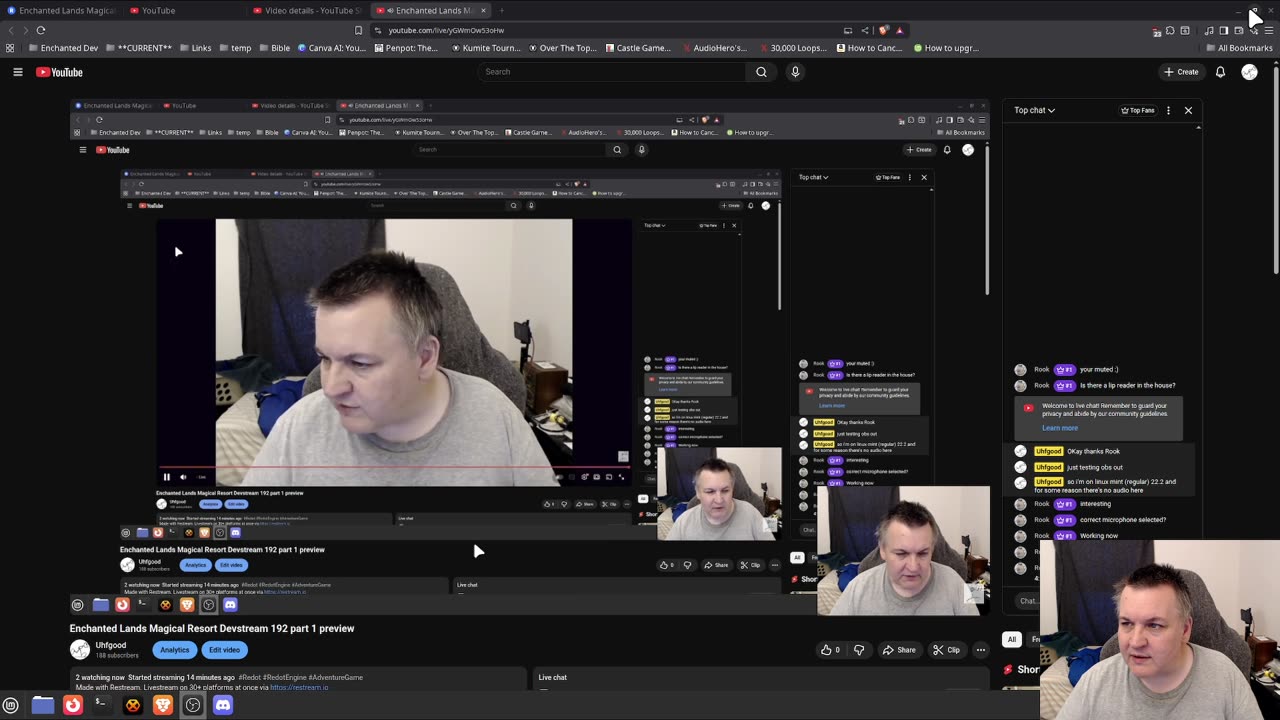The height and width of the screenshot is (720, 1280).
Task: Expand the Links bookmark folder
Action: coord(194,48)
